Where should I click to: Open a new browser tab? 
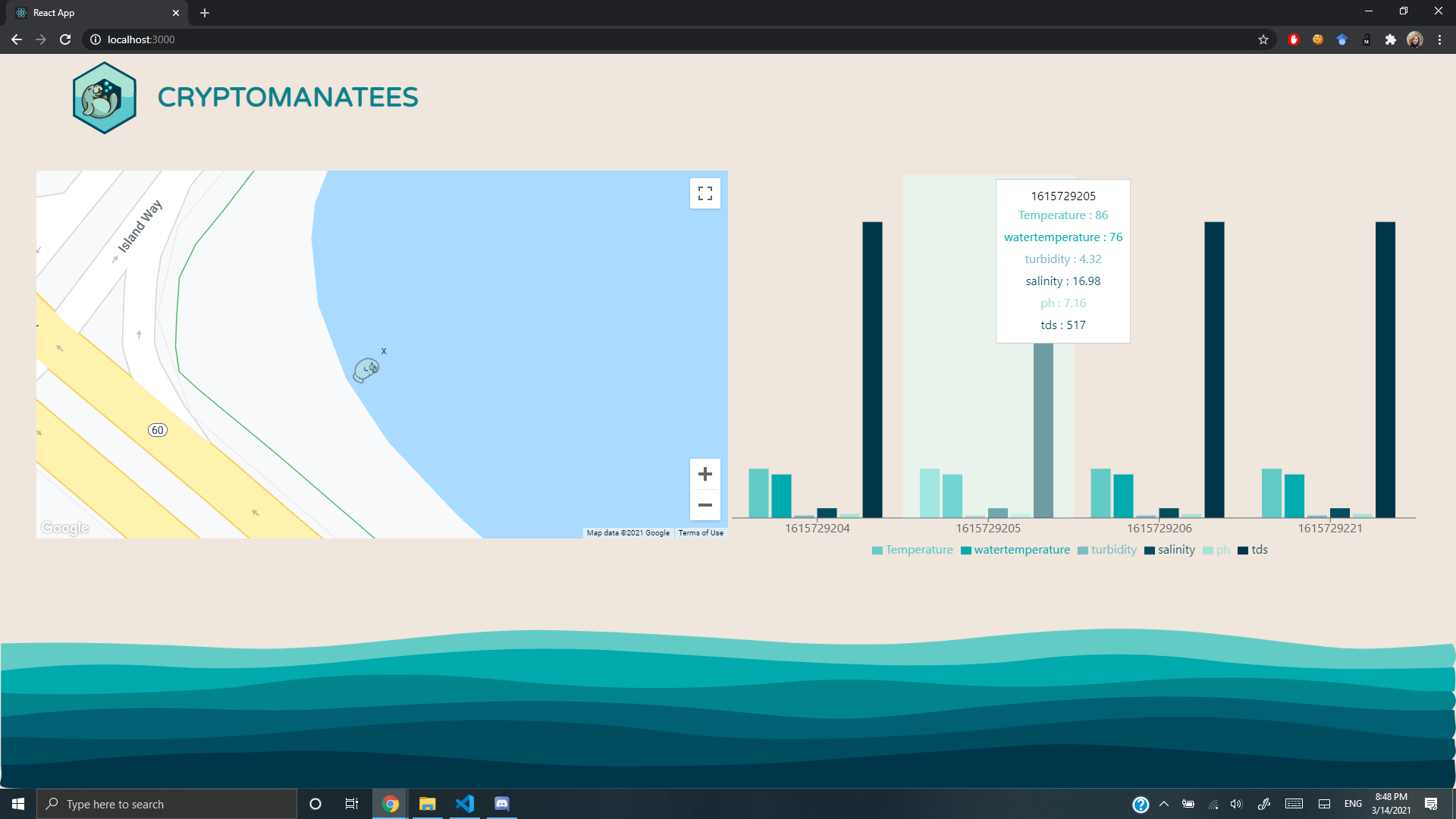pyautogui.click(x=205, y=13)
